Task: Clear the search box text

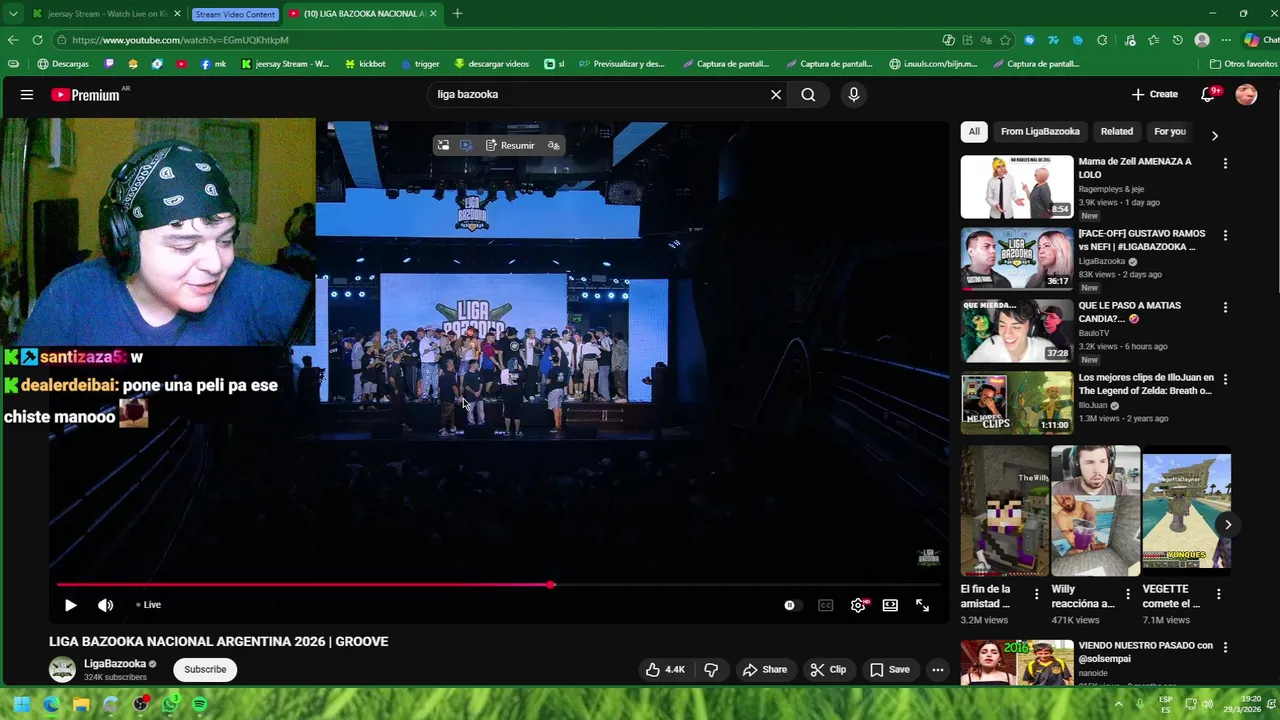Action: [x=775, y=95]
